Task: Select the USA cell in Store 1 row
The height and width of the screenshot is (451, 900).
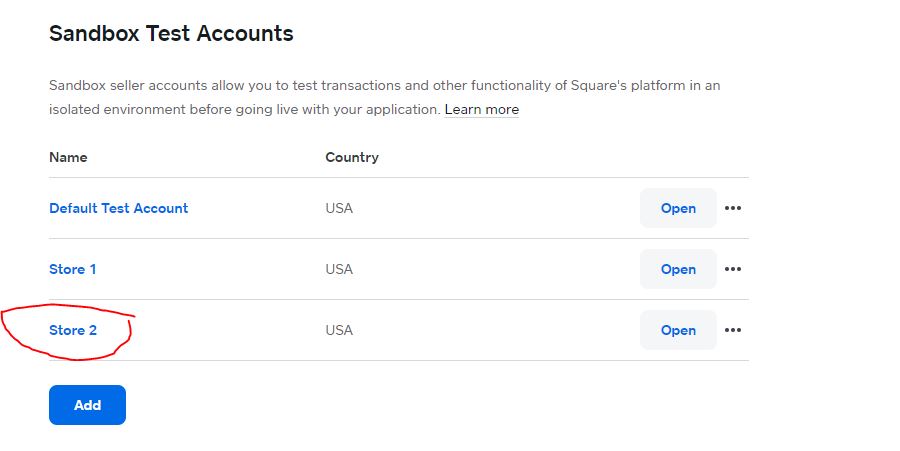Action: (339, 269)
